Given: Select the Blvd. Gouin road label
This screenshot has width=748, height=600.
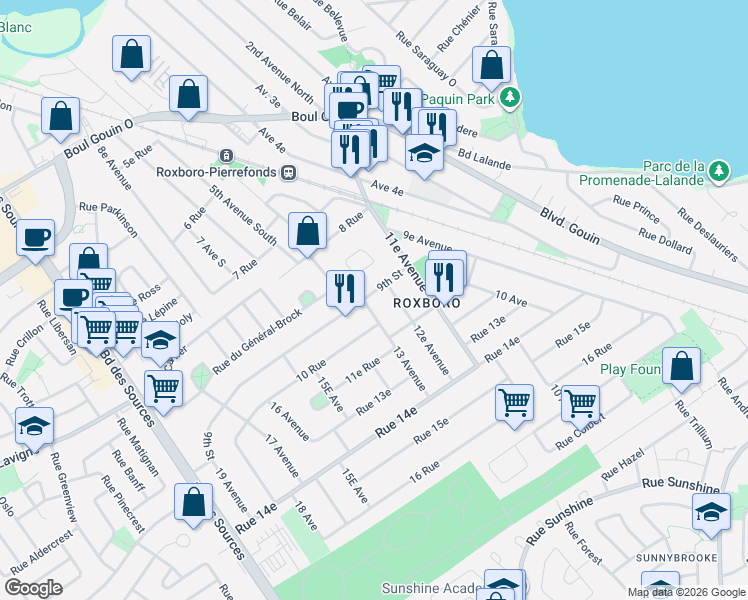Looking at the screenshot, I should (570, 226).
